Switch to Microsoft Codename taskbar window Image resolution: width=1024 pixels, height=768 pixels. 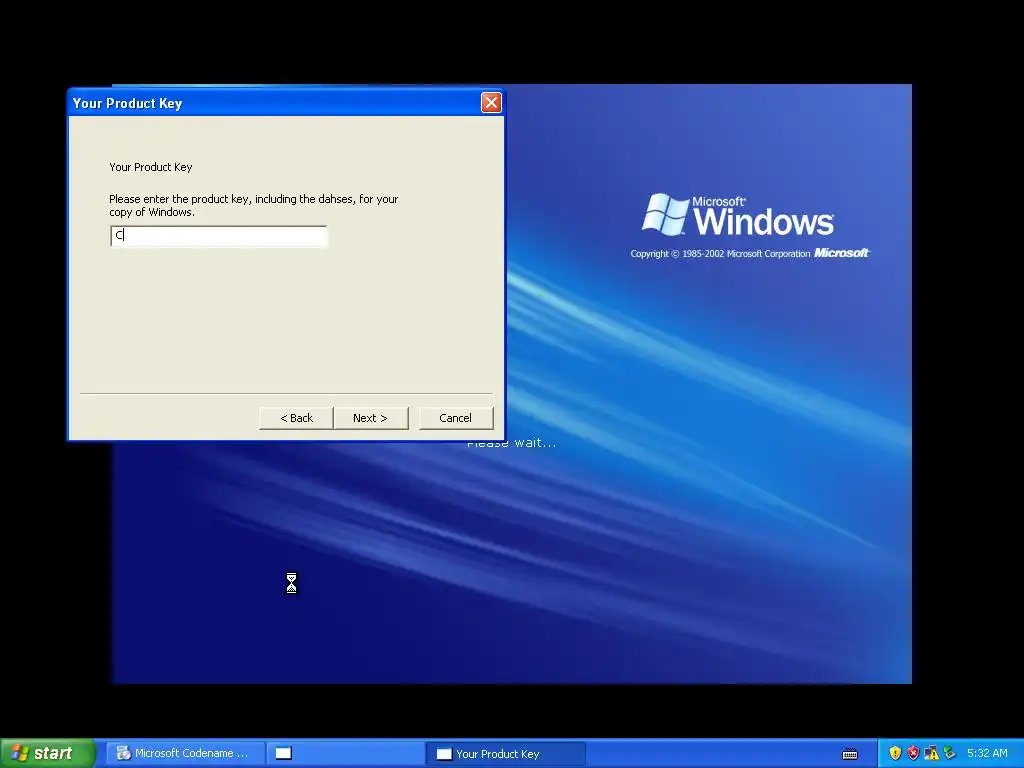click(185, 753)
